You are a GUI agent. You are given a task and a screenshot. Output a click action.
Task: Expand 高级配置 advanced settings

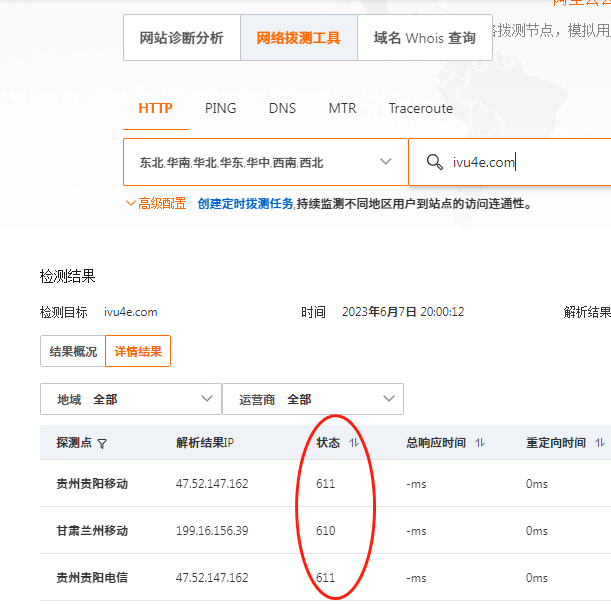tap(156, 203)
